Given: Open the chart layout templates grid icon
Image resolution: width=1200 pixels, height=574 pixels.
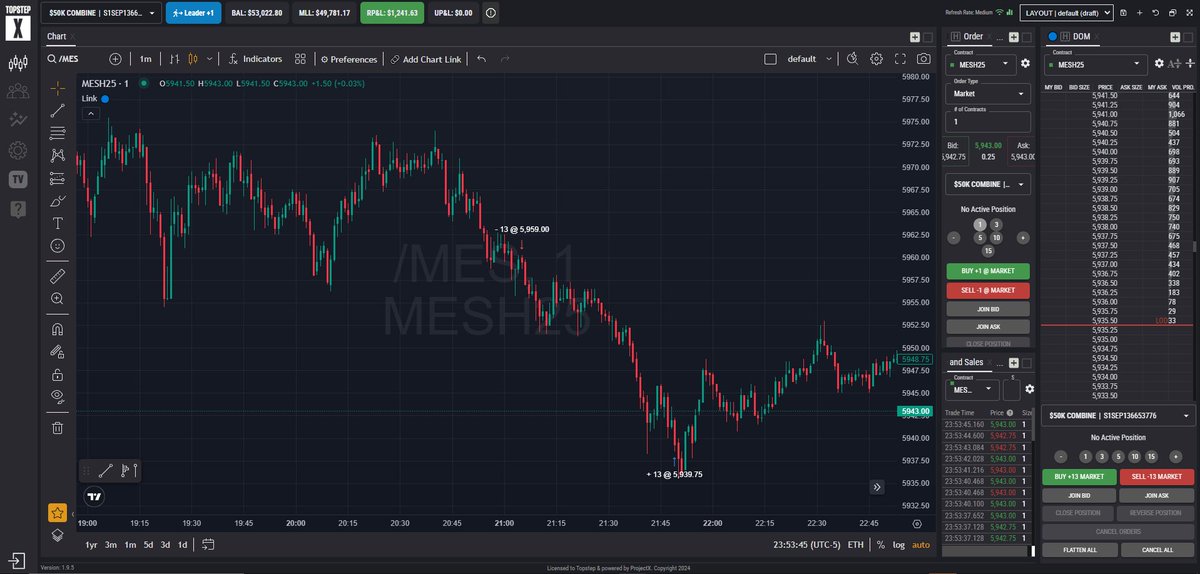Looking at the screenshot, I should pos(300,59).
